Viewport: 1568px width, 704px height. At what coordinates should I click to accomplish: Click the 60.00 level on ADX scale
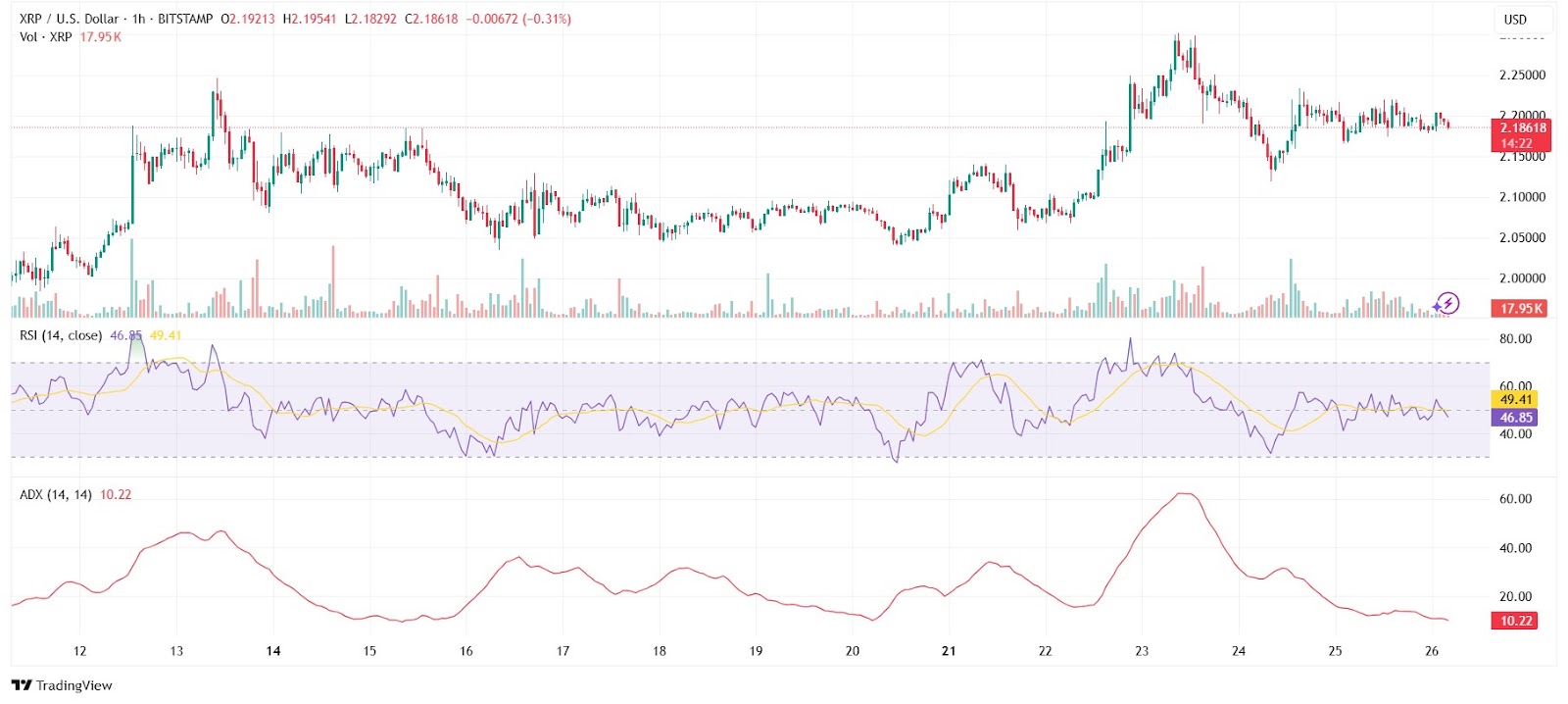pos(1515,499)
